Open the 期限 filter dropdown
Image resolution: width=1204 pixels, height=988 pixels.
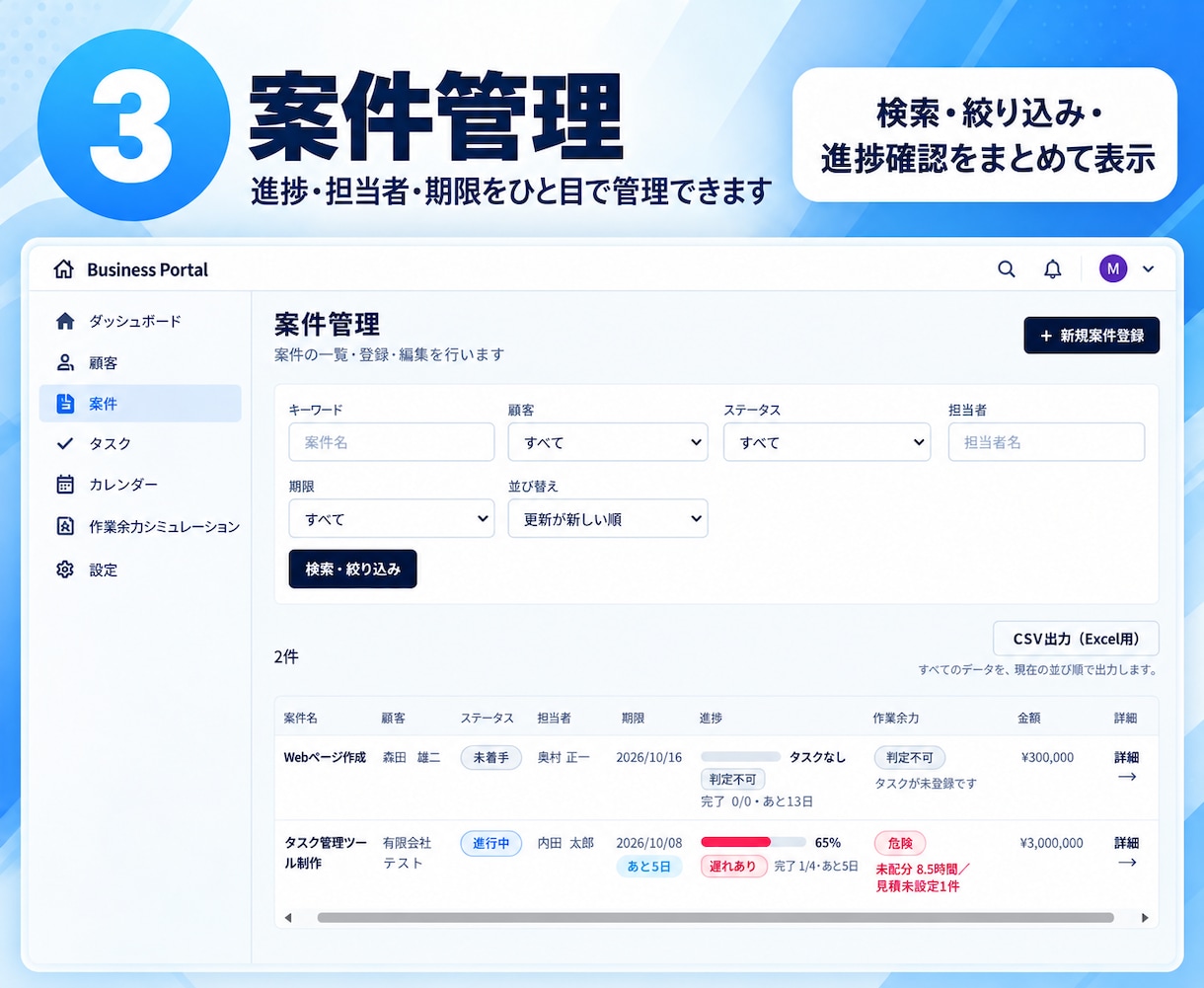392,518
